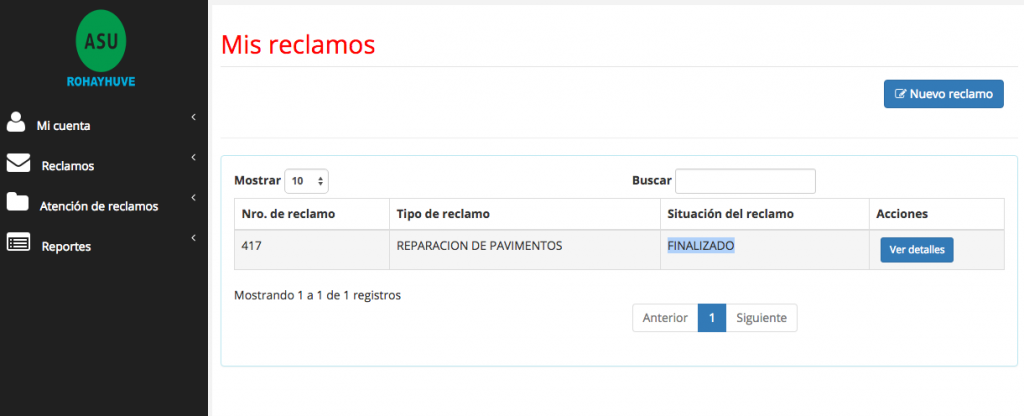Viewport: 1024px width, 416px height.
Task: Expand the Reclamos submenu chevron
Action: click(x=192, y=158)
